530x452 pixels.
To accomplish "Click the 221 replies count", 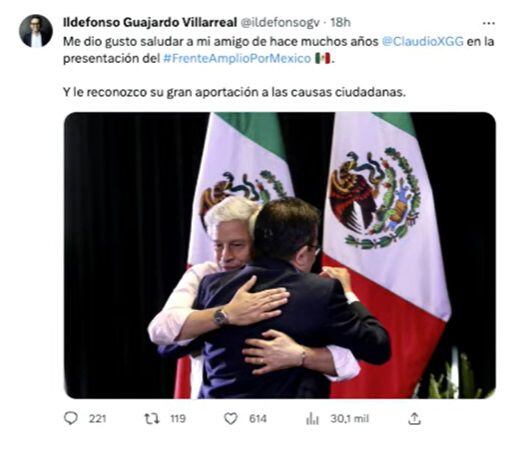I will (x=97, y=419).
